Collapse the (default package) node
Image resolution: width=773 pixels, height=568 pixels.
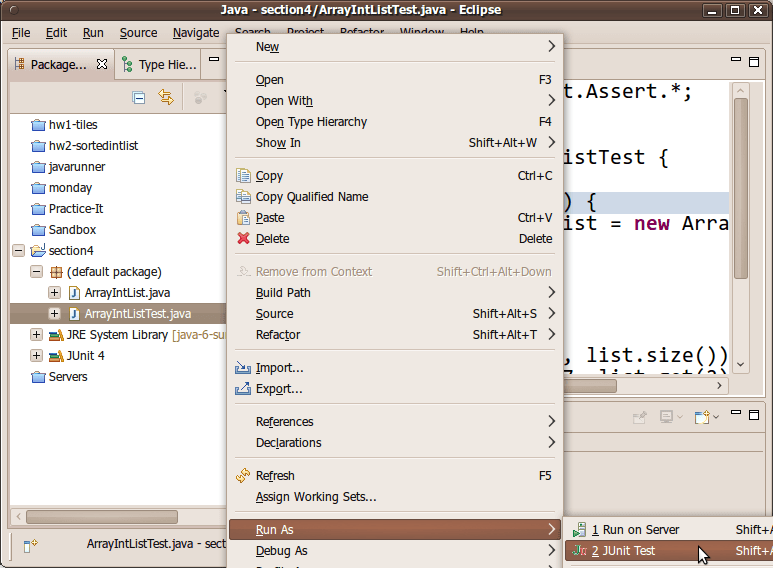click(x=36, y=272)
